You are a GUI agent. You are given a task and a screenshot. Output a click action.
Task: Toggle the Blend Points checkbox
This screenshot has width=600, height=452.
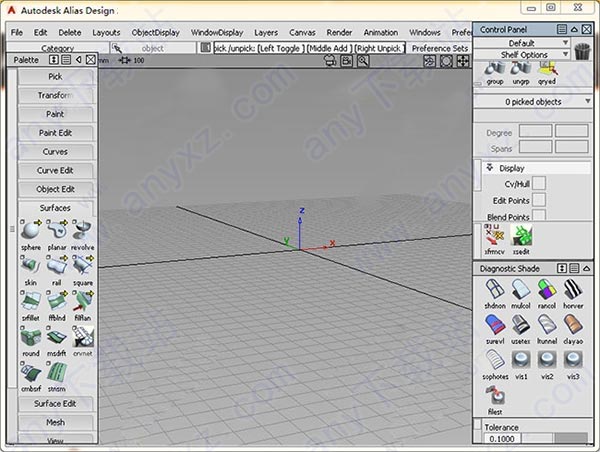539,215
